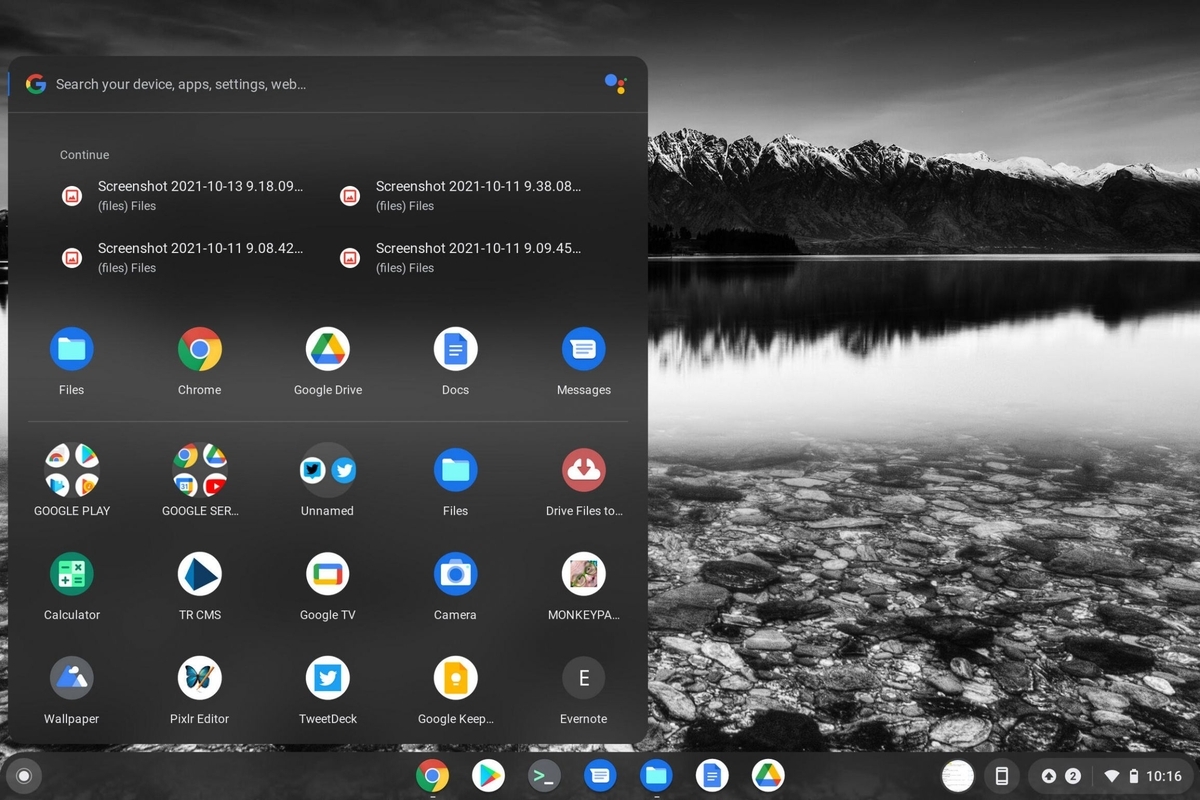Image resolution: width=1200 pixels, height=800 pixels.
Task: Expand the GOOGLE SER folder
Action: tap(199, 469)
